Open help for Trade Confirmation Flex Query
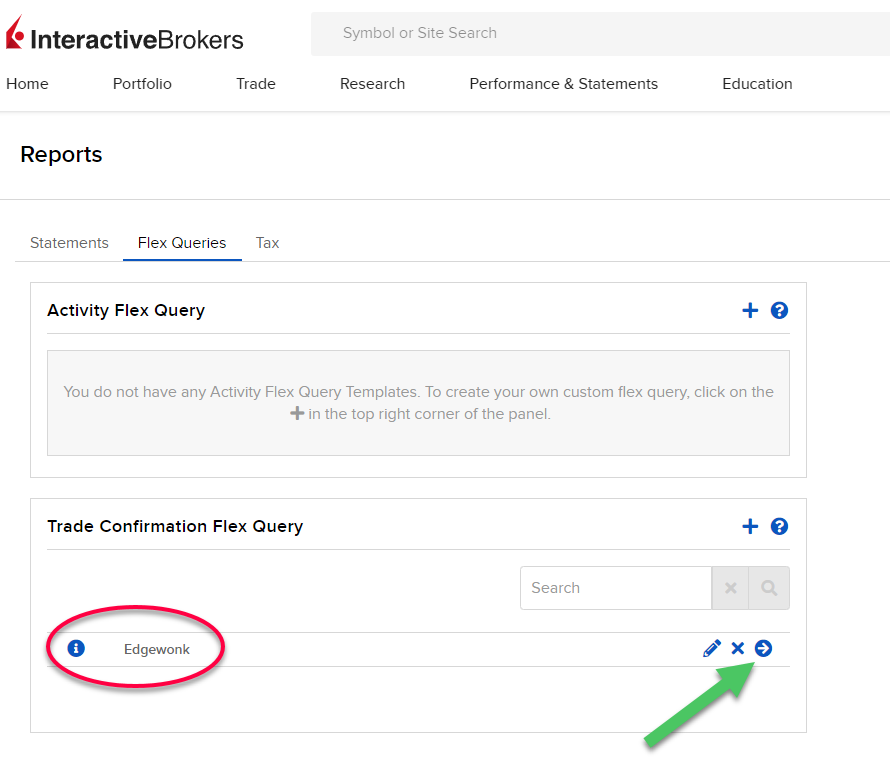Viewport: 890px width, 766px height. coord(779,526)
